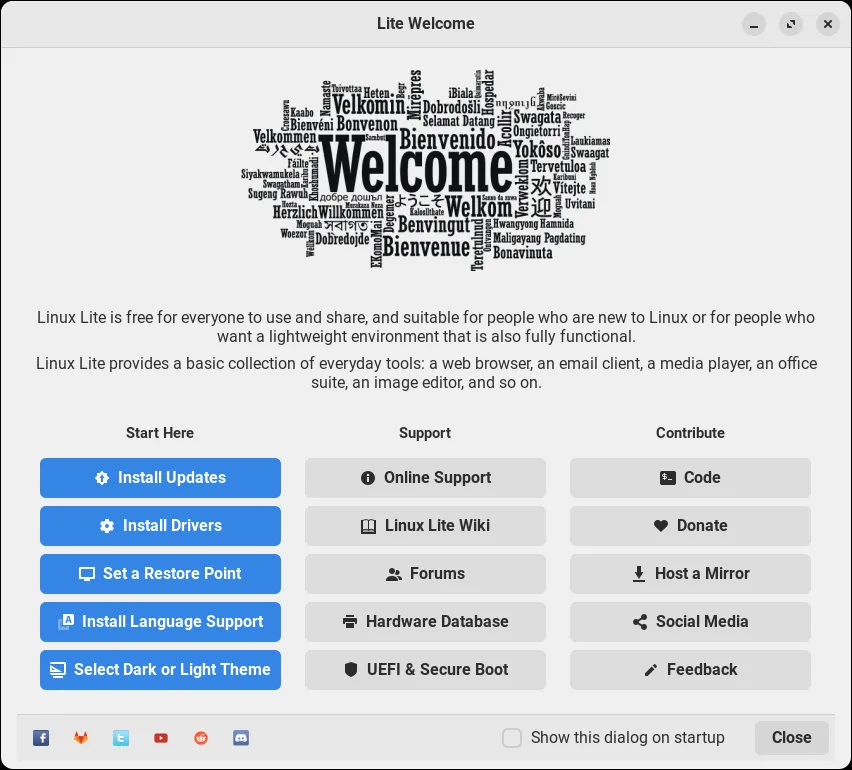Open the Facebook icon link
Image resolution: width=852 pixels, height=770 pixels.
tap(41, 737)
